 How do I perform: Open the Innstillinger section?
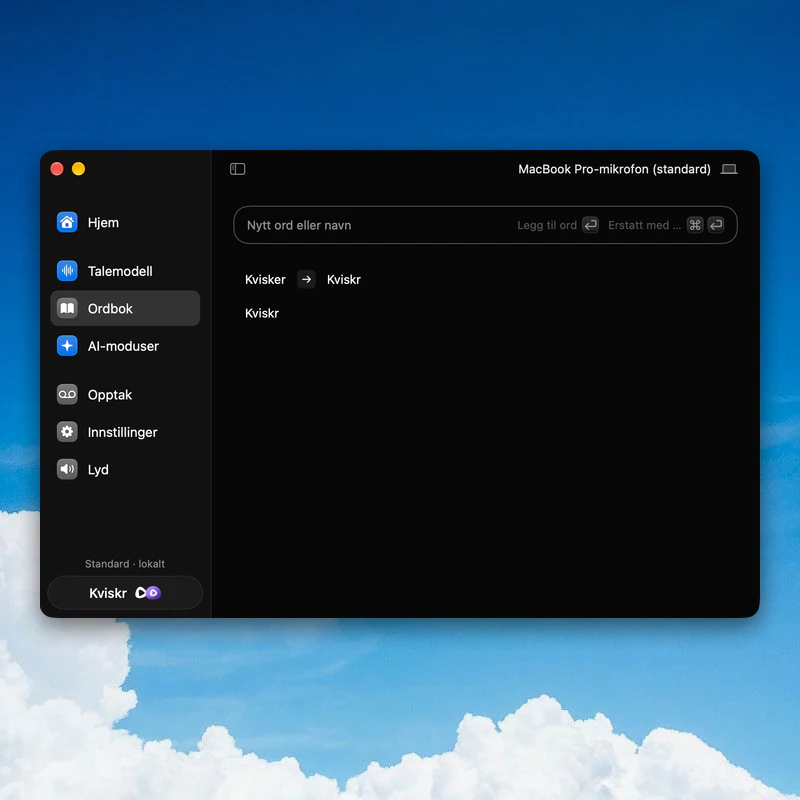125,432
